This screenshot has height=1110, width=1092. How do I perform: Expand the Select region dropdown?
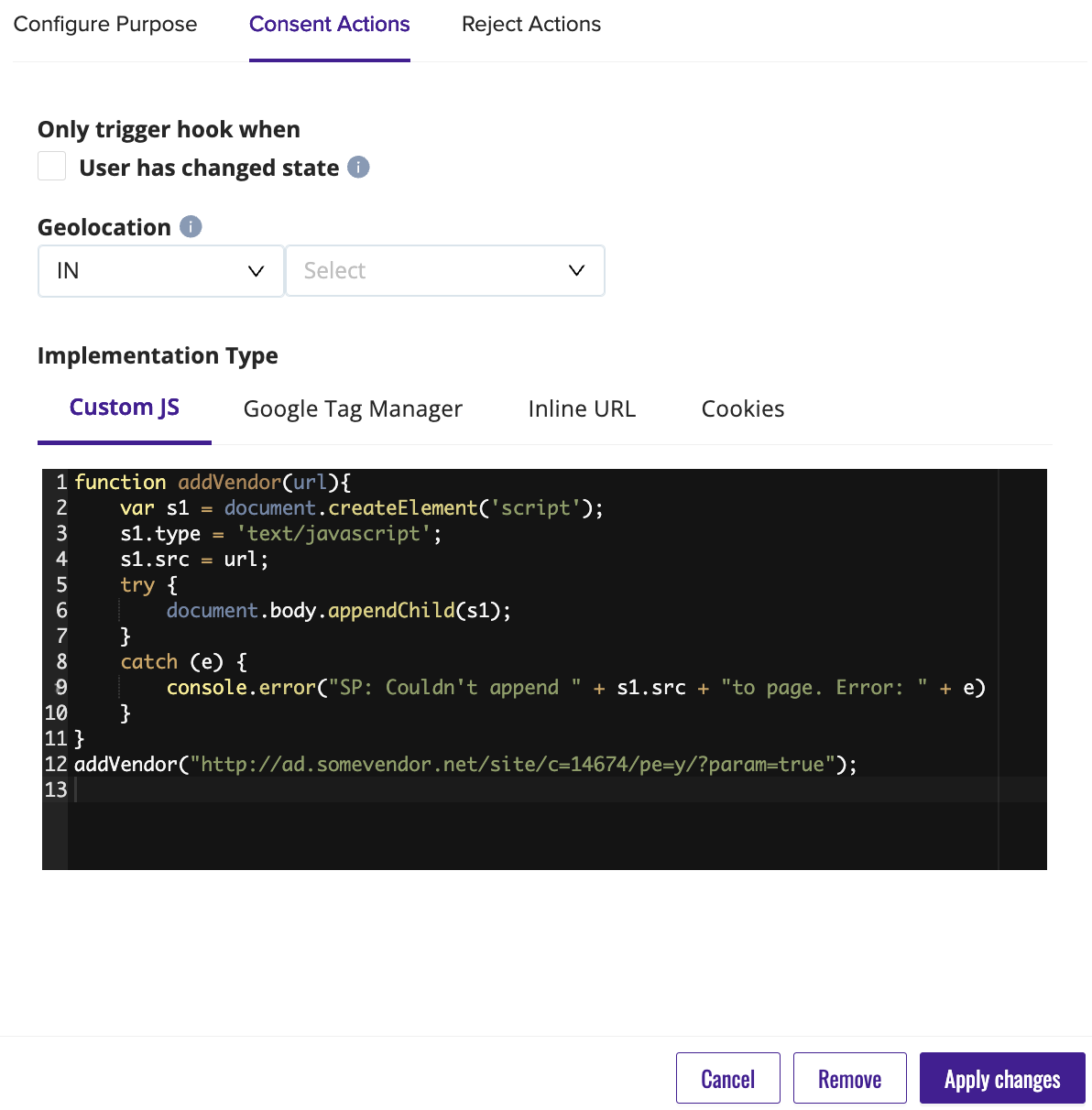point(444,271)
